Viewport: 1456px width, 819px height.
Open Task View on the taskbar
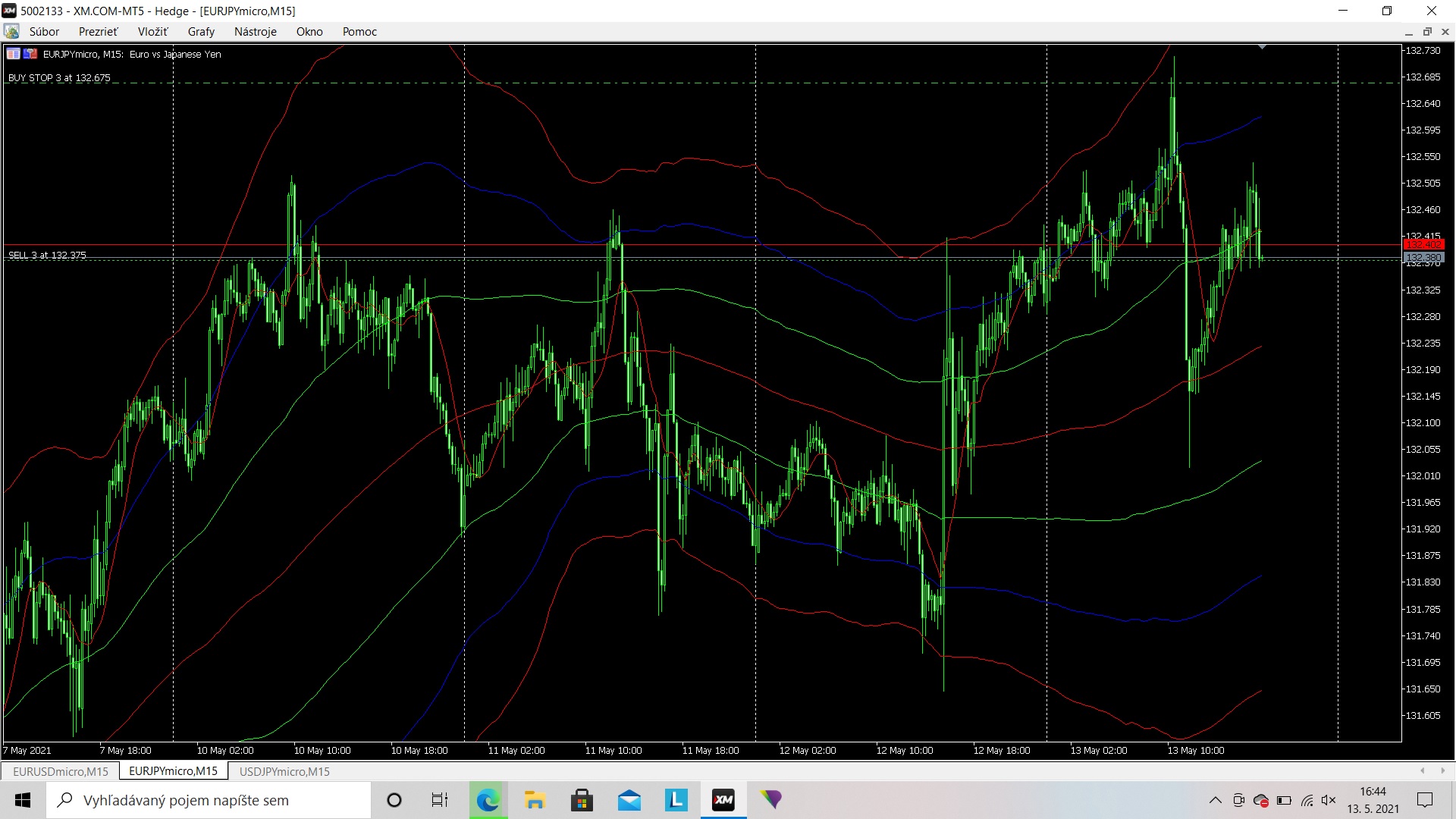click(x=440, y=800)
